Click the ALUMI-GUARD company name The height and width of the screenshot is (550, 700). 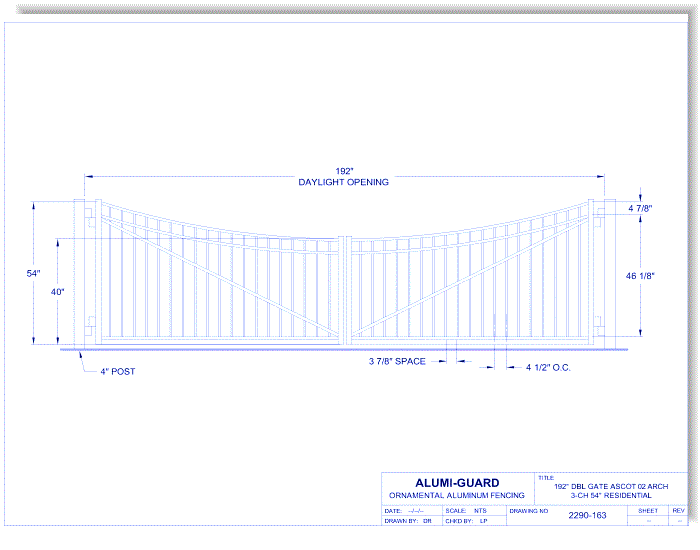[x=457, y=483]
